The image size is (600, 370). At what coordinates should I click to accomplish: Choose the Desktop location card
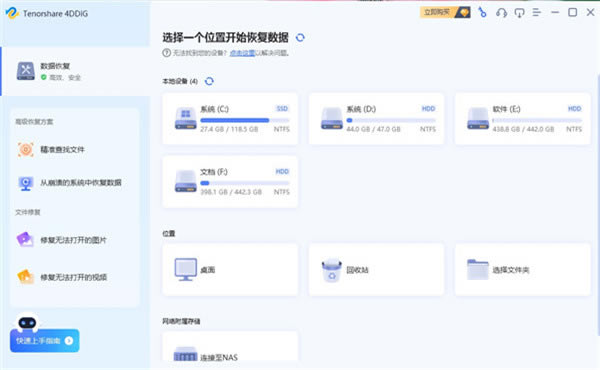(x=230, y=269)
